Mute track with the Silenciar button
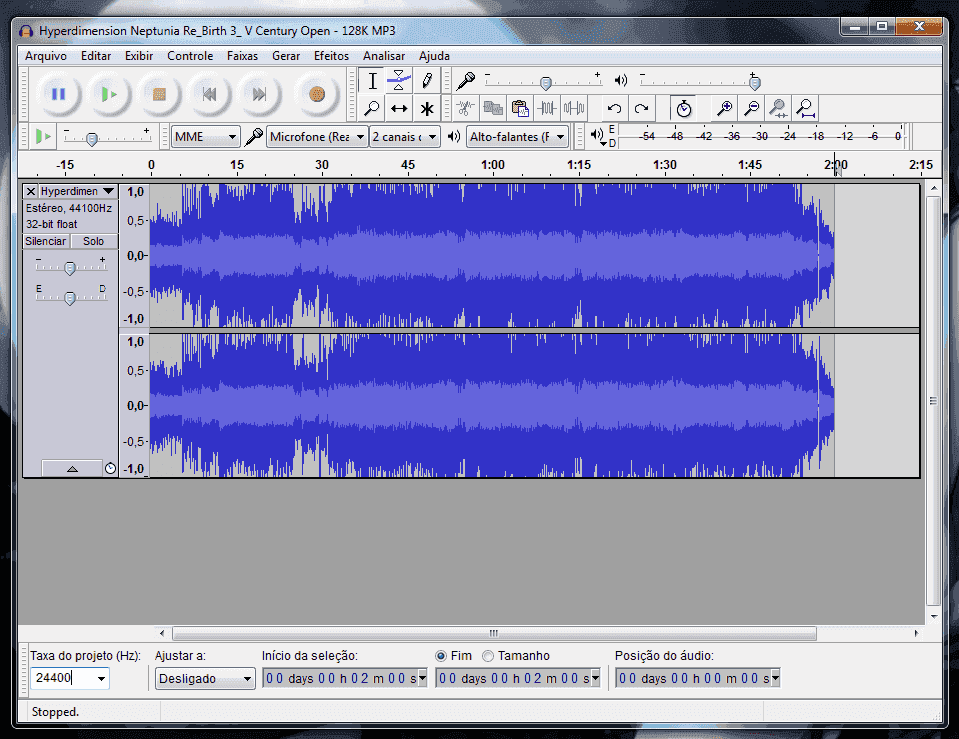 pyautogui.click(x=46, y=241)
